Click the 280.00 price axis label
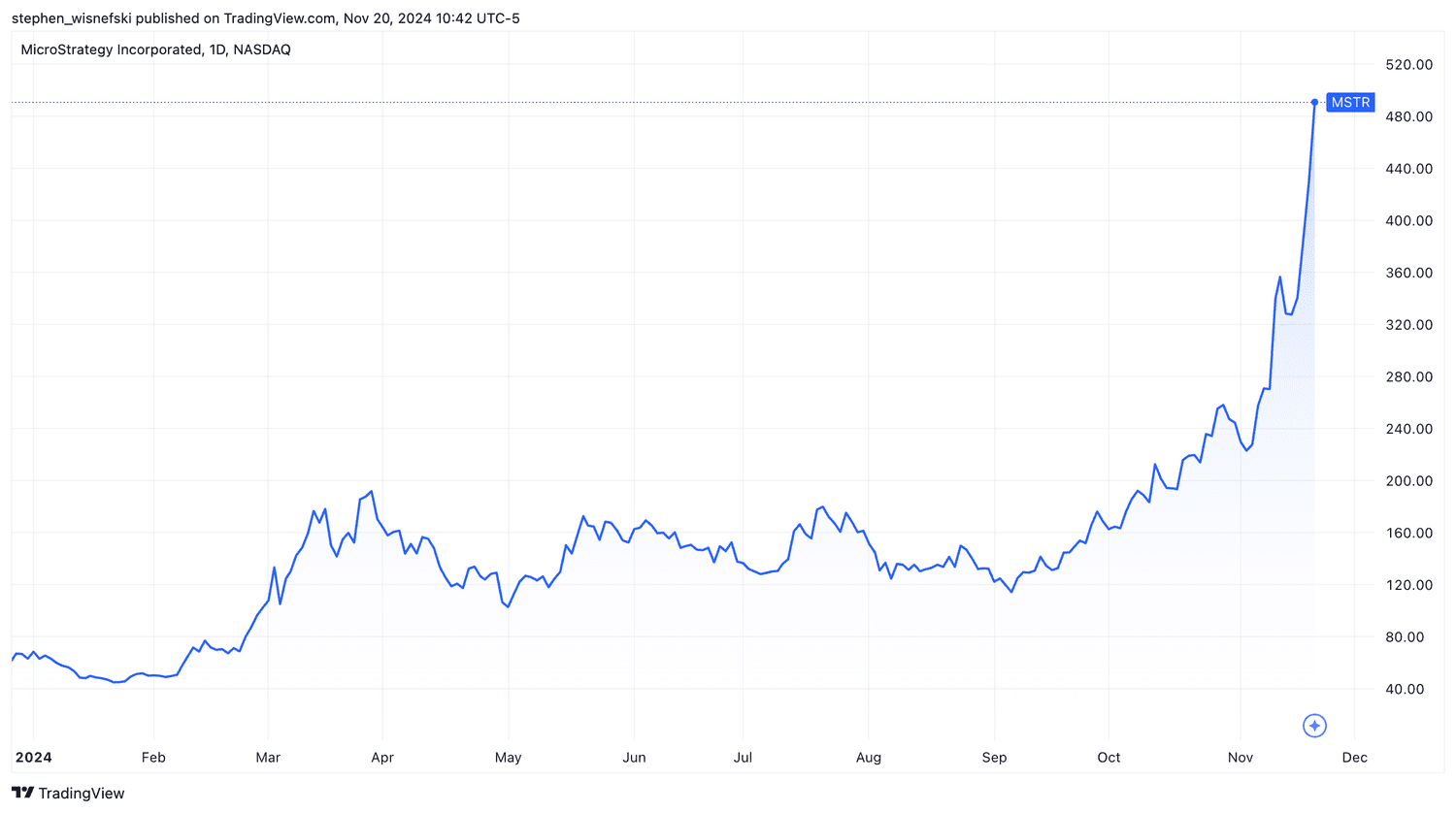 [x=1408, y=376]
